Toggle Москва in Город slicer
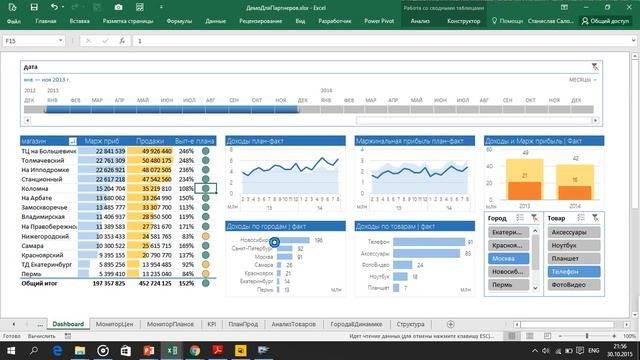This screenshot has height=360, width=640. 508,258
